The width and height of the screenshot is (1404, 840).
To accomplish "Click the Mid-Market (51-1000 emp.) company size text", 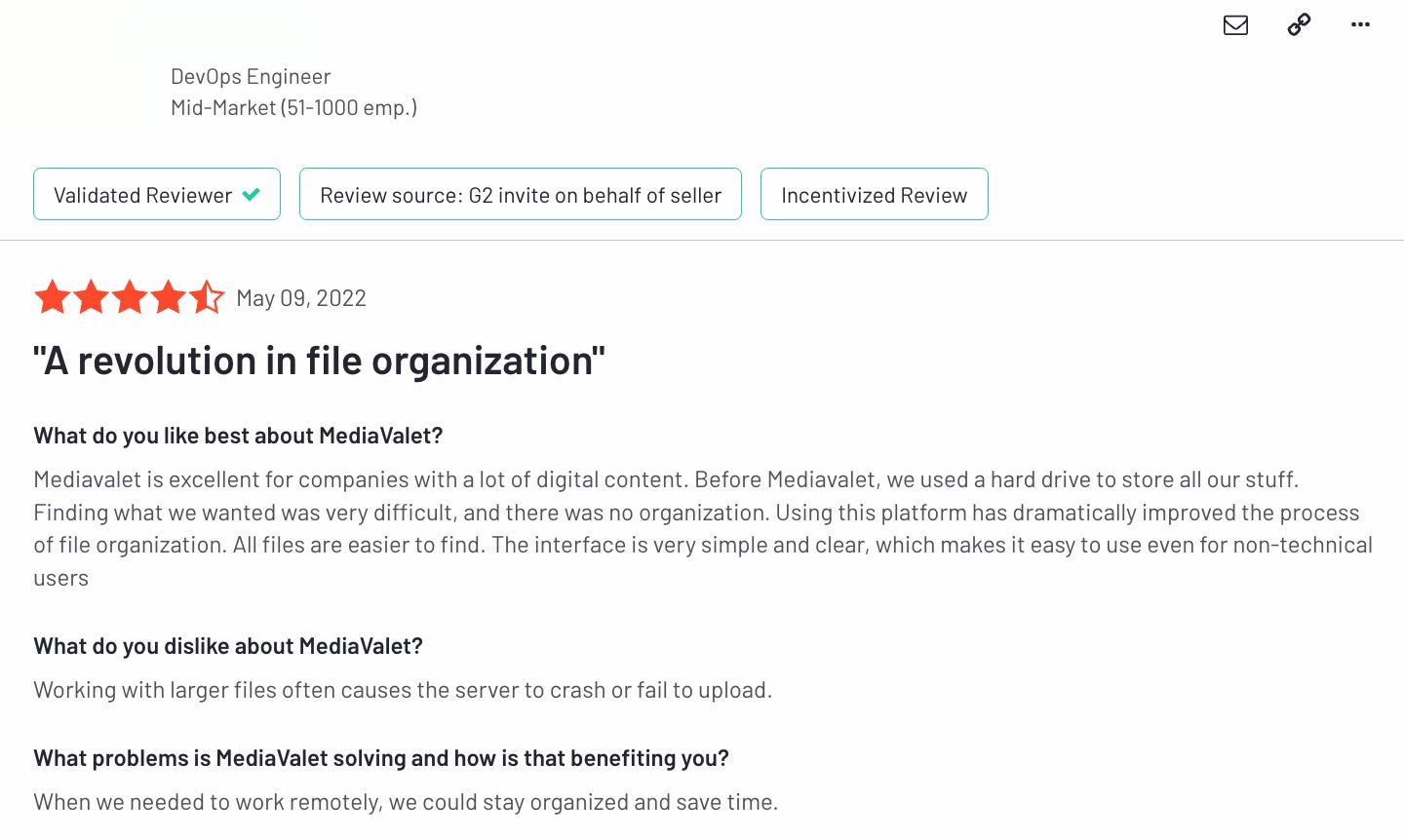I will [x=293, y=107].
